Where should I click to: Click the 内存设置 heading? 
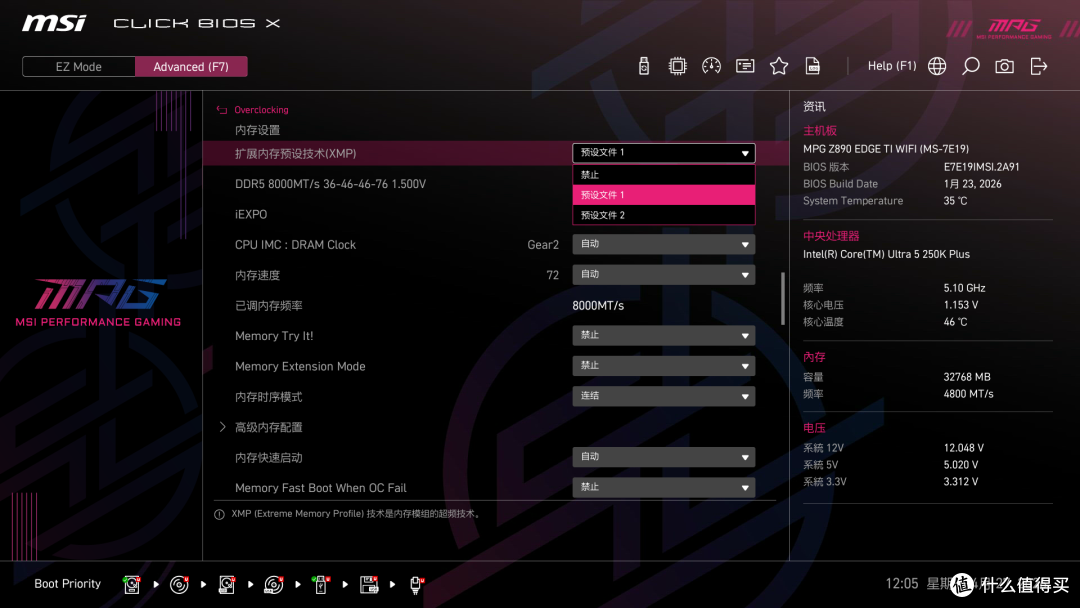(257, 130)
